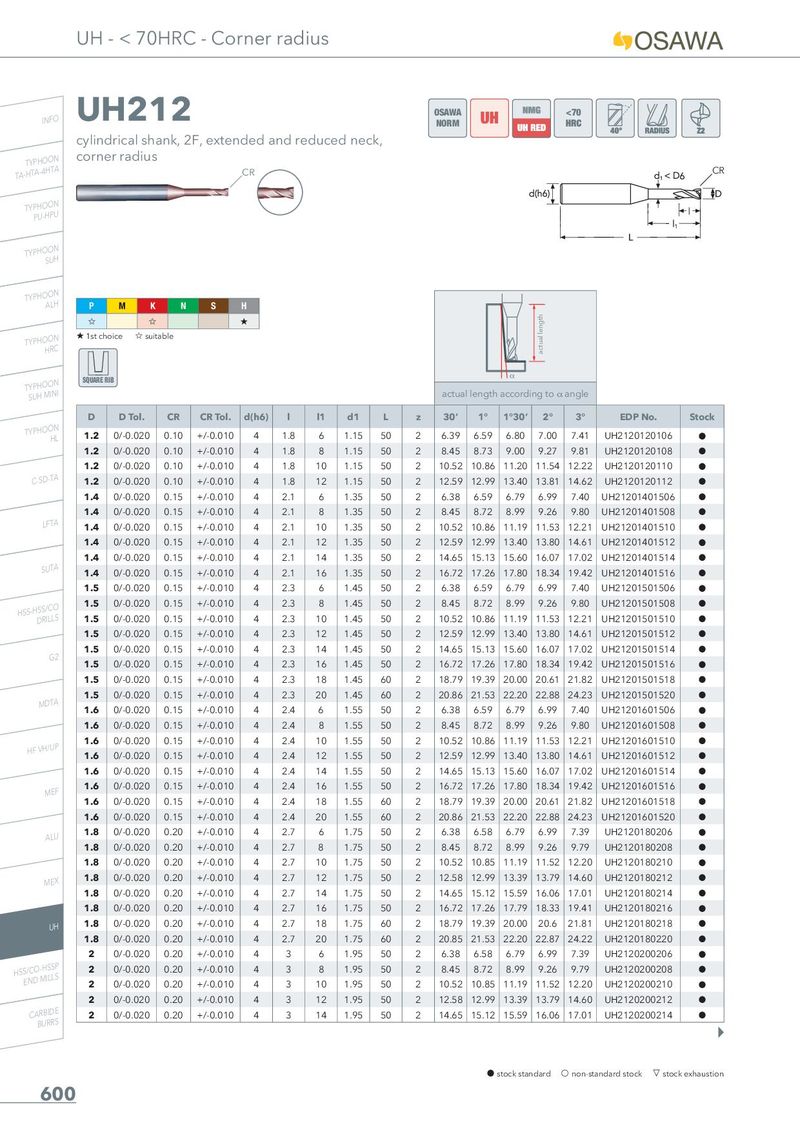Click the 40° helix angle icon

(615, 118)
